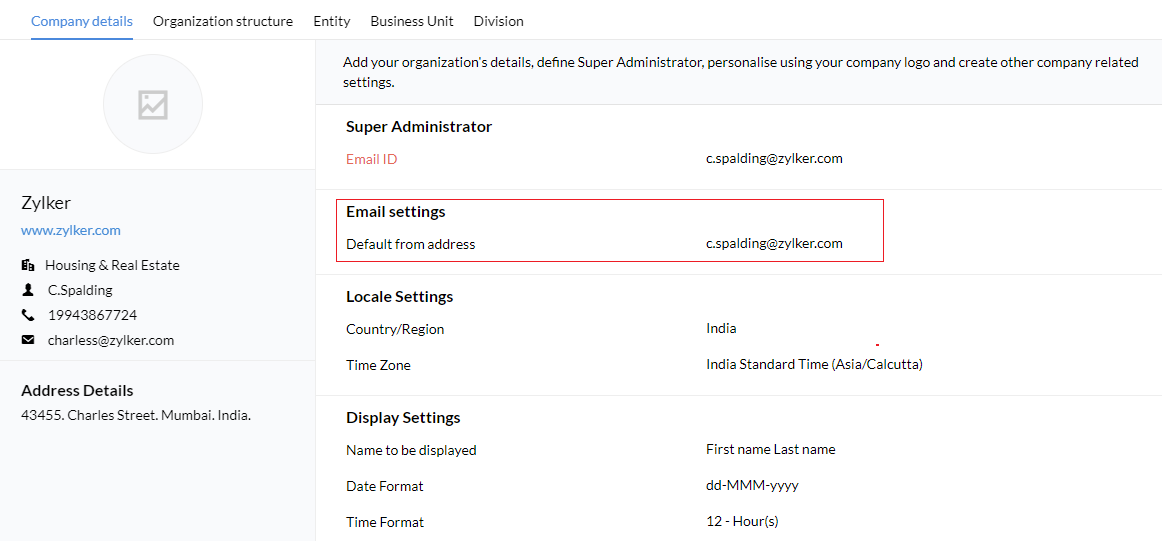
Task: Click the Housing & Real Estate industry icon
Action: 27,266
